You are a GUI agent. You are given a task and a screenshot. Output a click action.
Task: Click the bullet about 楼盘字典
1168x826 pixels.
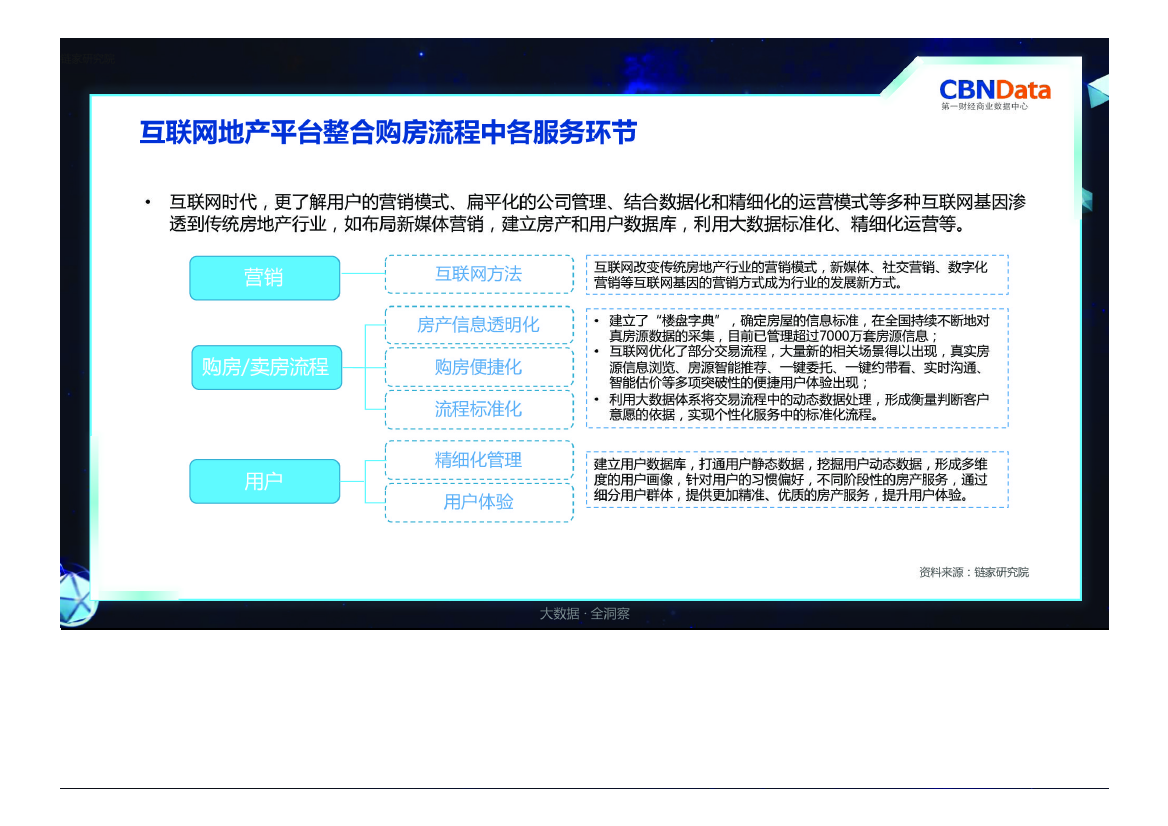pyautogui.click(x=798, y=328)
